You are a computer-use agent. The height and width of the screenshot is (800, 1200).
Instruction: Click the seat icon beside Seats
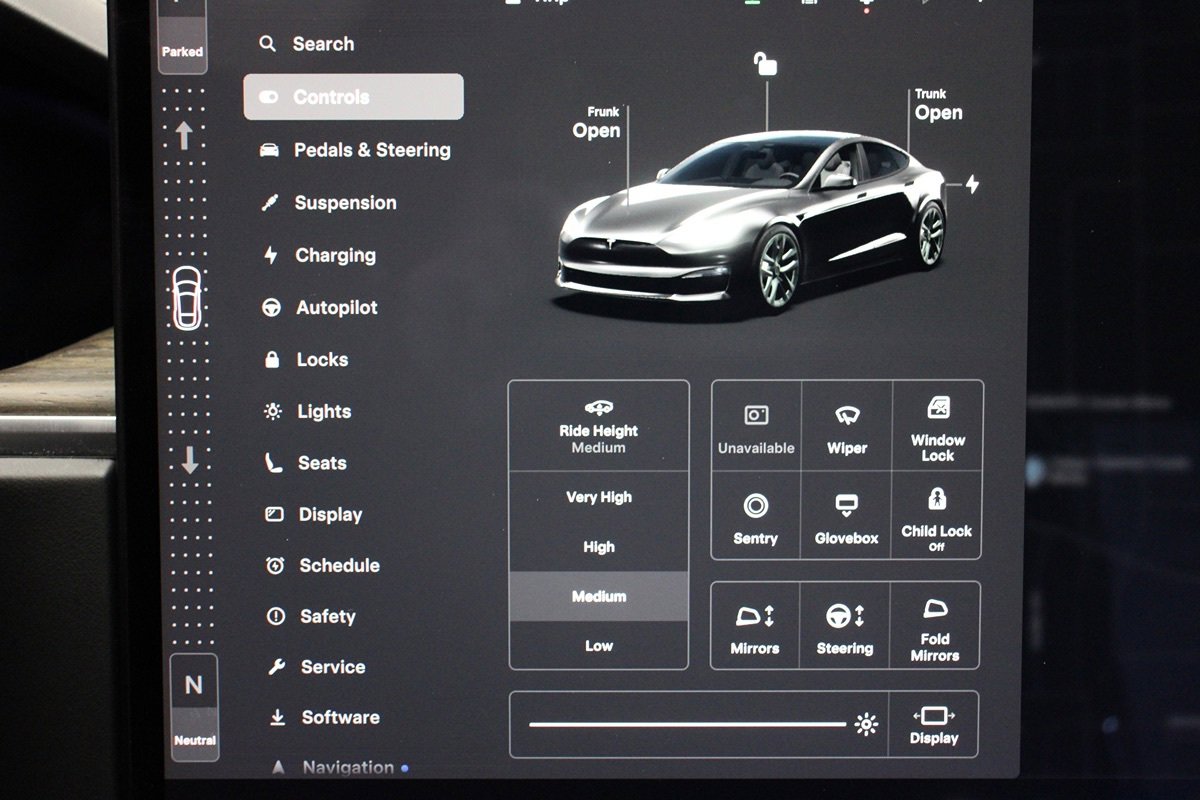pyautogui.click(x=273, y=463)
